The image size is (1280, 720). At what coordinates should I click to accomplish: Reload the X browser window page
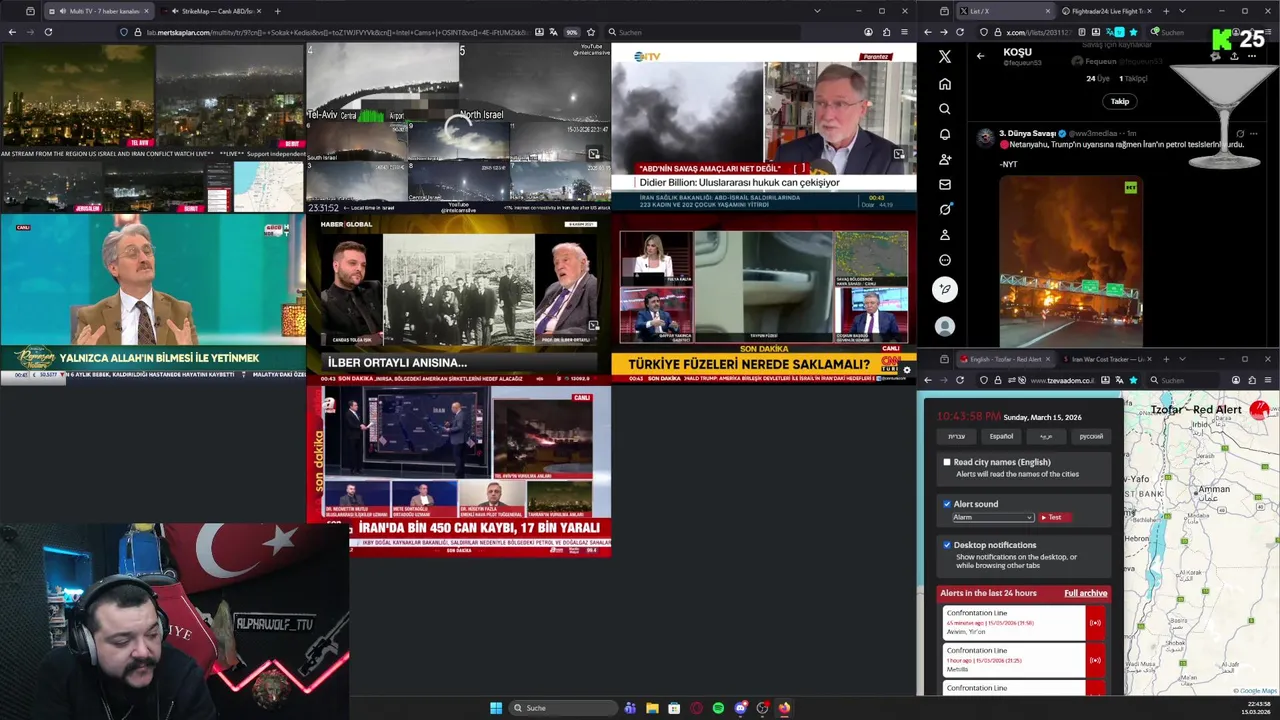960,32
